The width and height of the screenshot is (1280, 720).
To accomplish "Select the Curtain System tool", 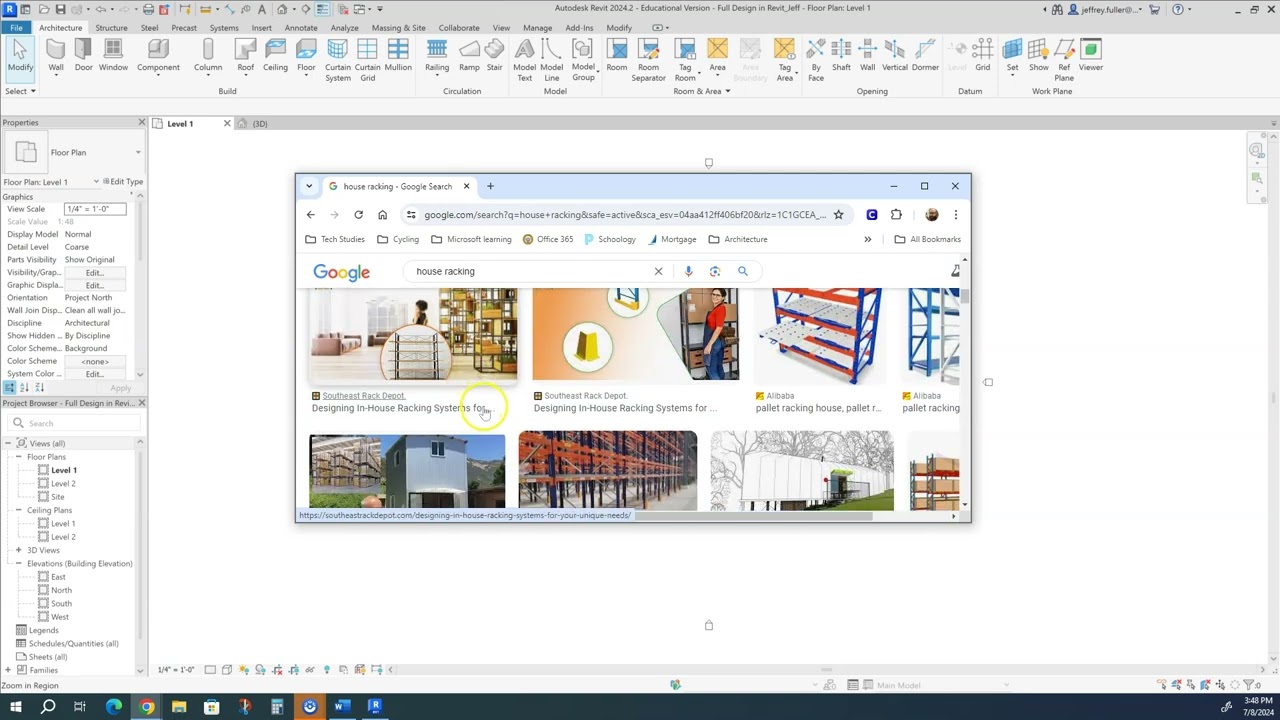I will point(338,60).
